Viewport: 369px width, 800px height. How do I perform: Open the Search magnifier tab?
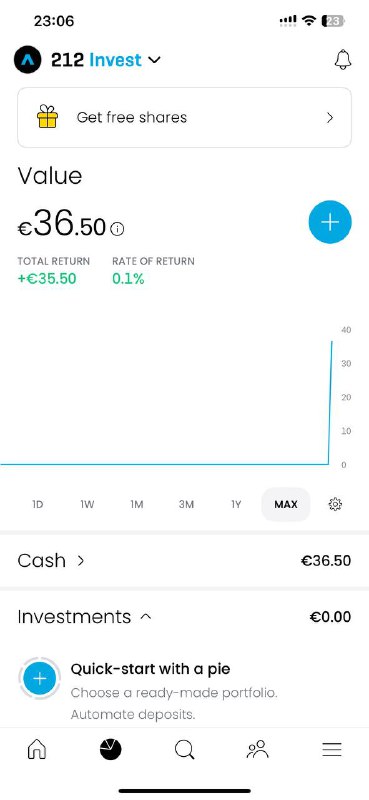184,749
